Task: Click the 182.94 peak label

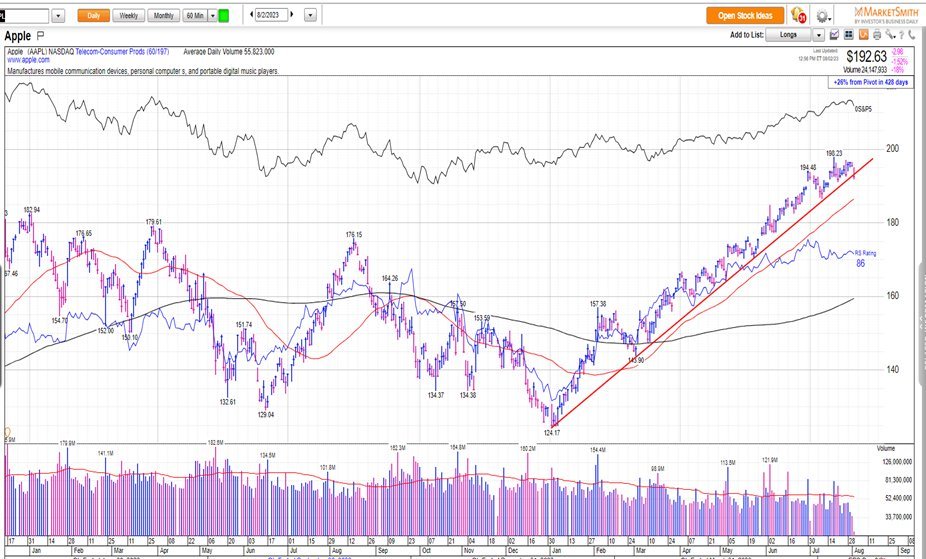Action: coord(31,210)
